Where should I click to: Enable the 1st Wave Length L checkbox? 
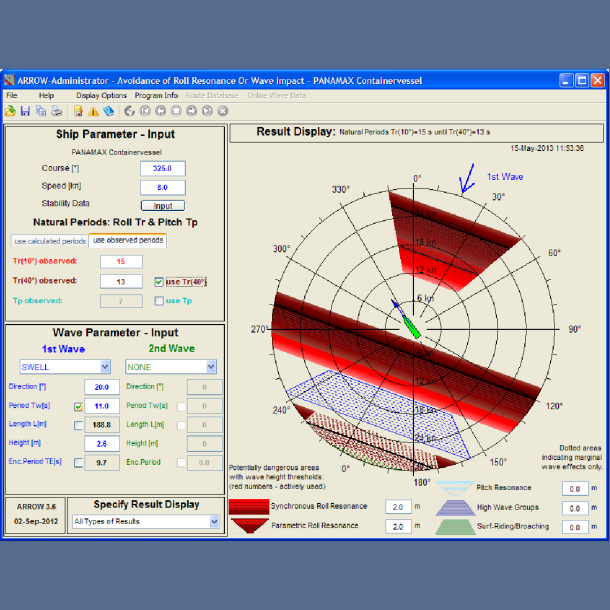tap(78, 425)
